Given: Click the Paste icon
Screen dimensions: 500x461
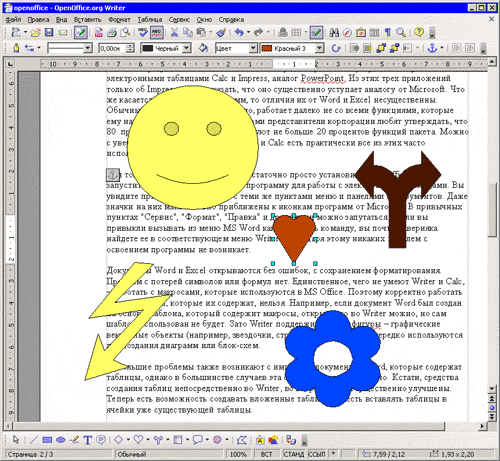Looking at the screenshot, I should 201,32.
